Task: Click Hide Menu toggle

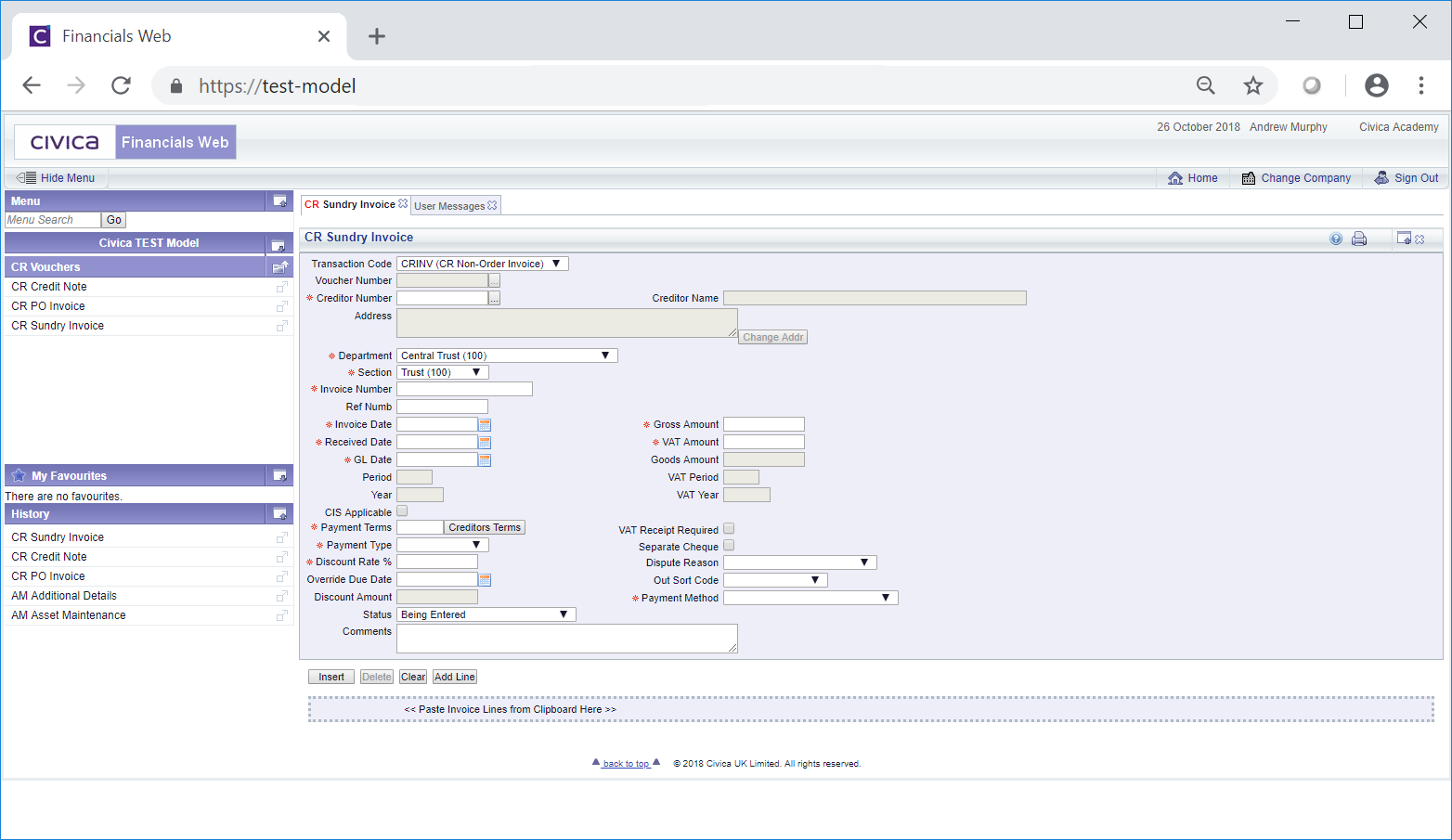Action: click(x=56, y=178)
